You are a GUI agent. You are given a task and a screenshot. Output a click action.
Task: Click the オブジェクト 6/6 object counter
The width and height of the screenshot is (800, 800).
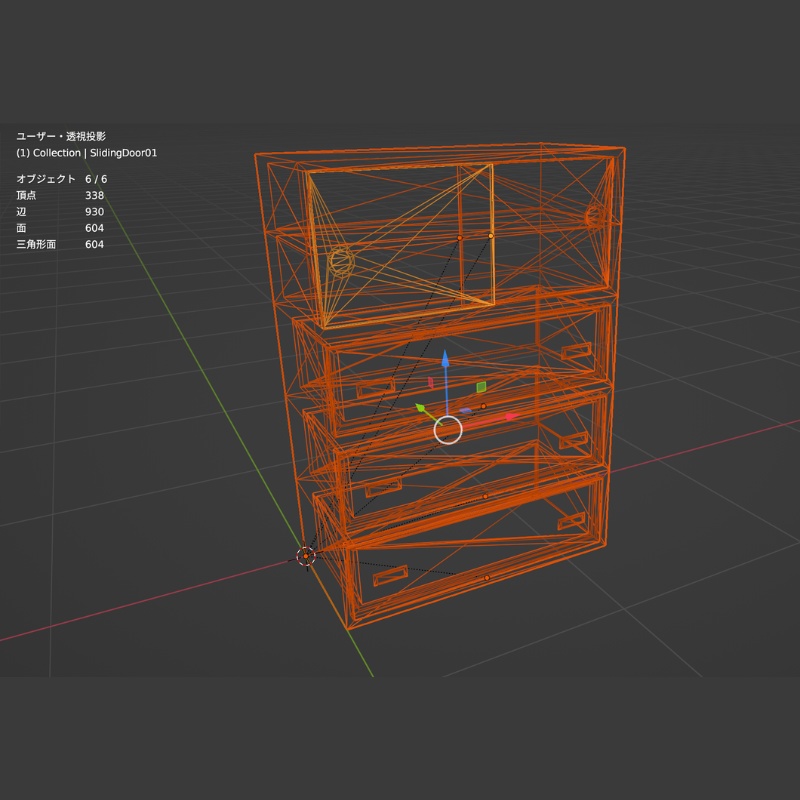[x=60, y=178]
